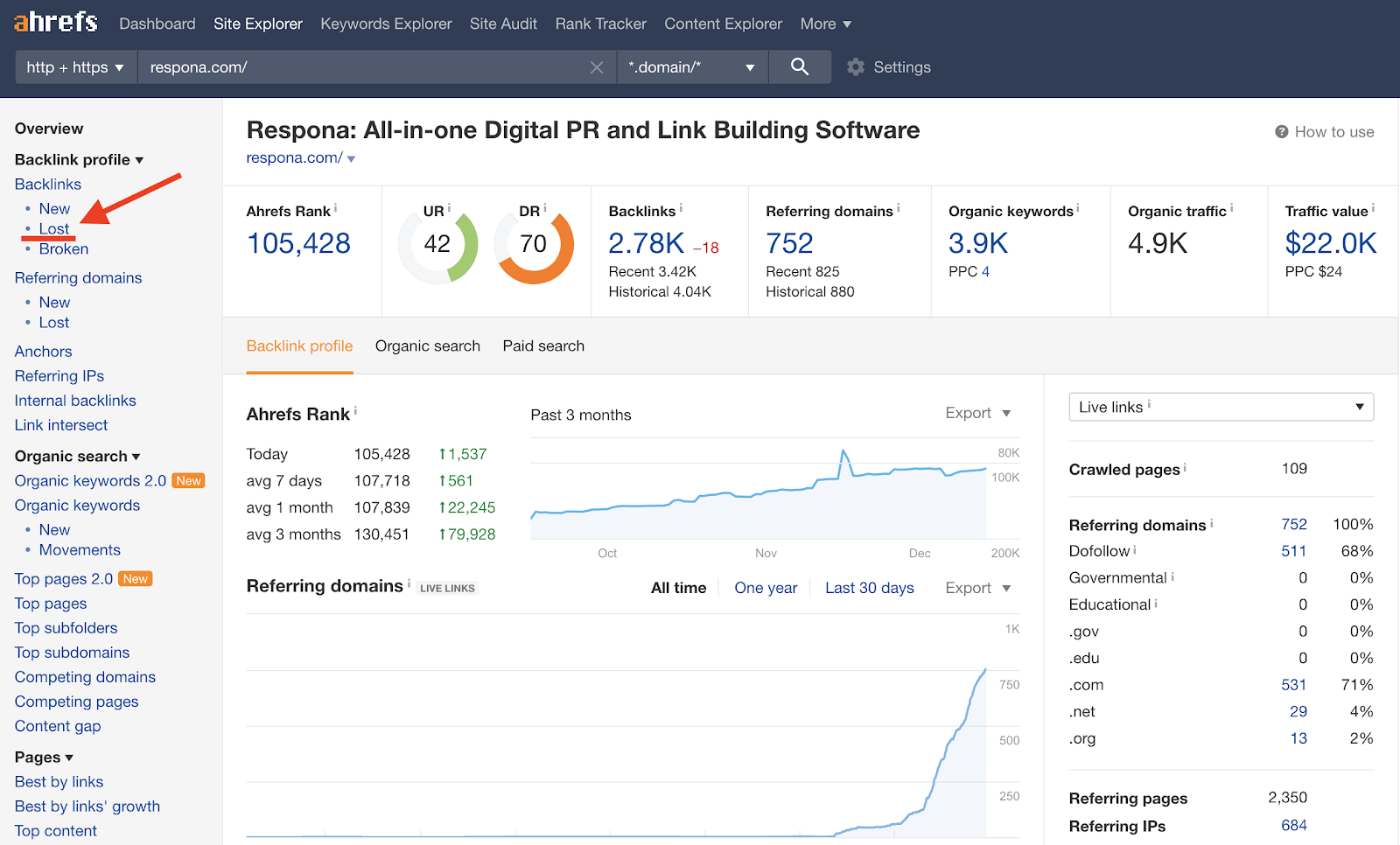Collapse the Pages sidebar section
Screen dimensions: 1400x845
pos(69,758)
